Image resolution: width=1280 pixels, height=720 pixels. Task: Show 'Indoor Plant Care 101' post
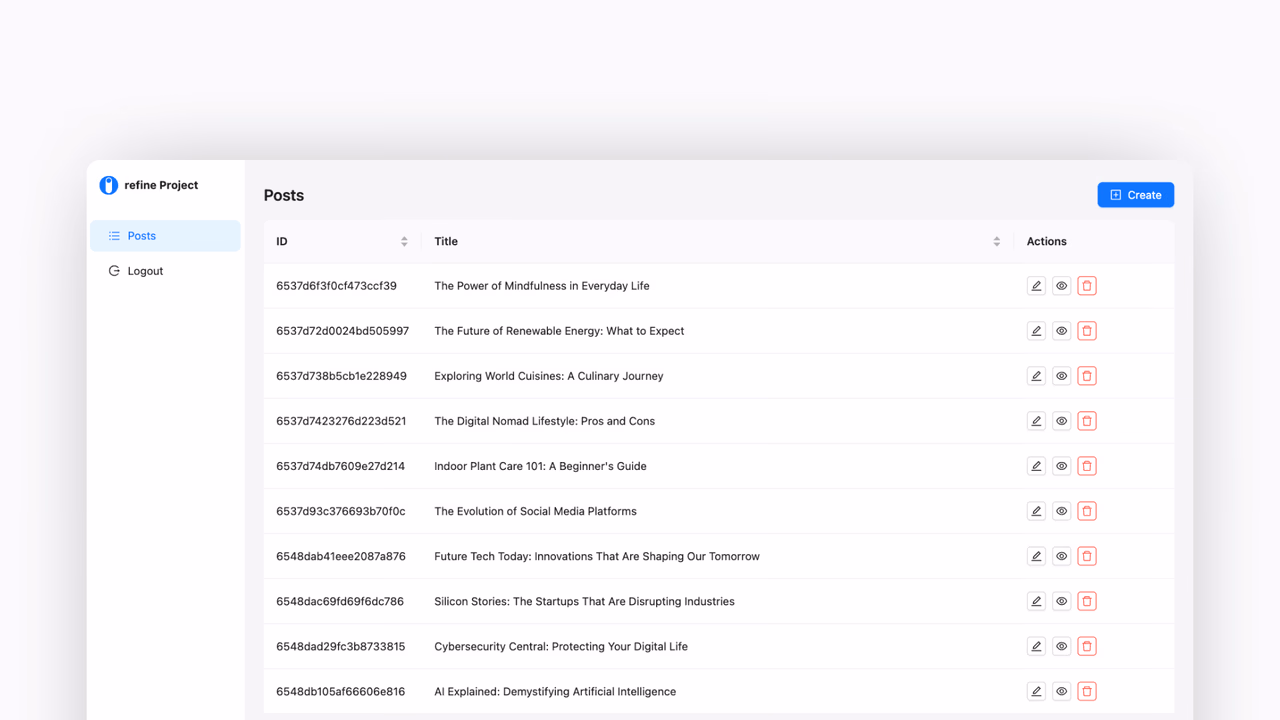pyautogui.click(x=1062, y=466)
